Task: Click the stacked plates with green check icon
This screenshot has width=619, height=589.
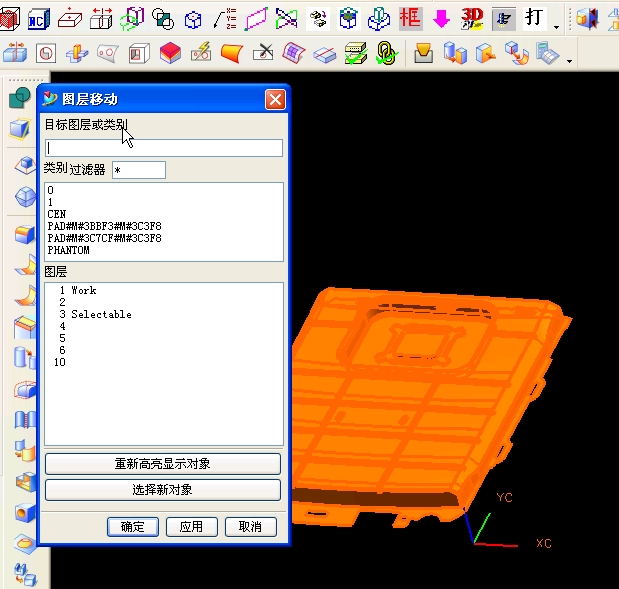Action: point(356,53)
